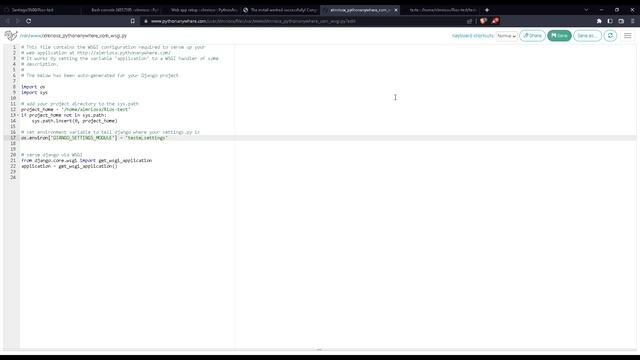Click the Brave shield icon

pyautogui.click(x=483, y=21)
